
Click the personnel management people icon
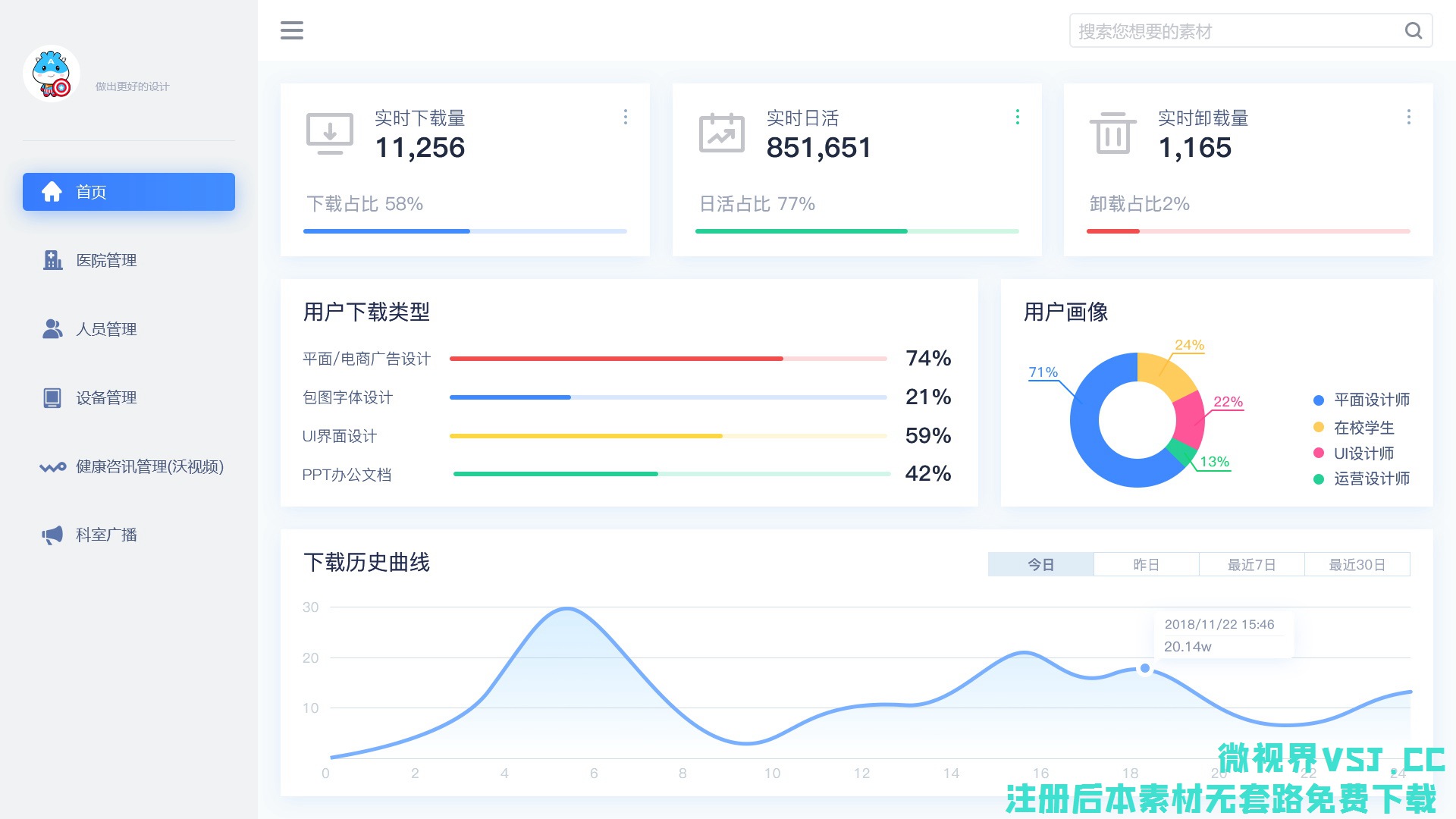(x=52, y=329)
